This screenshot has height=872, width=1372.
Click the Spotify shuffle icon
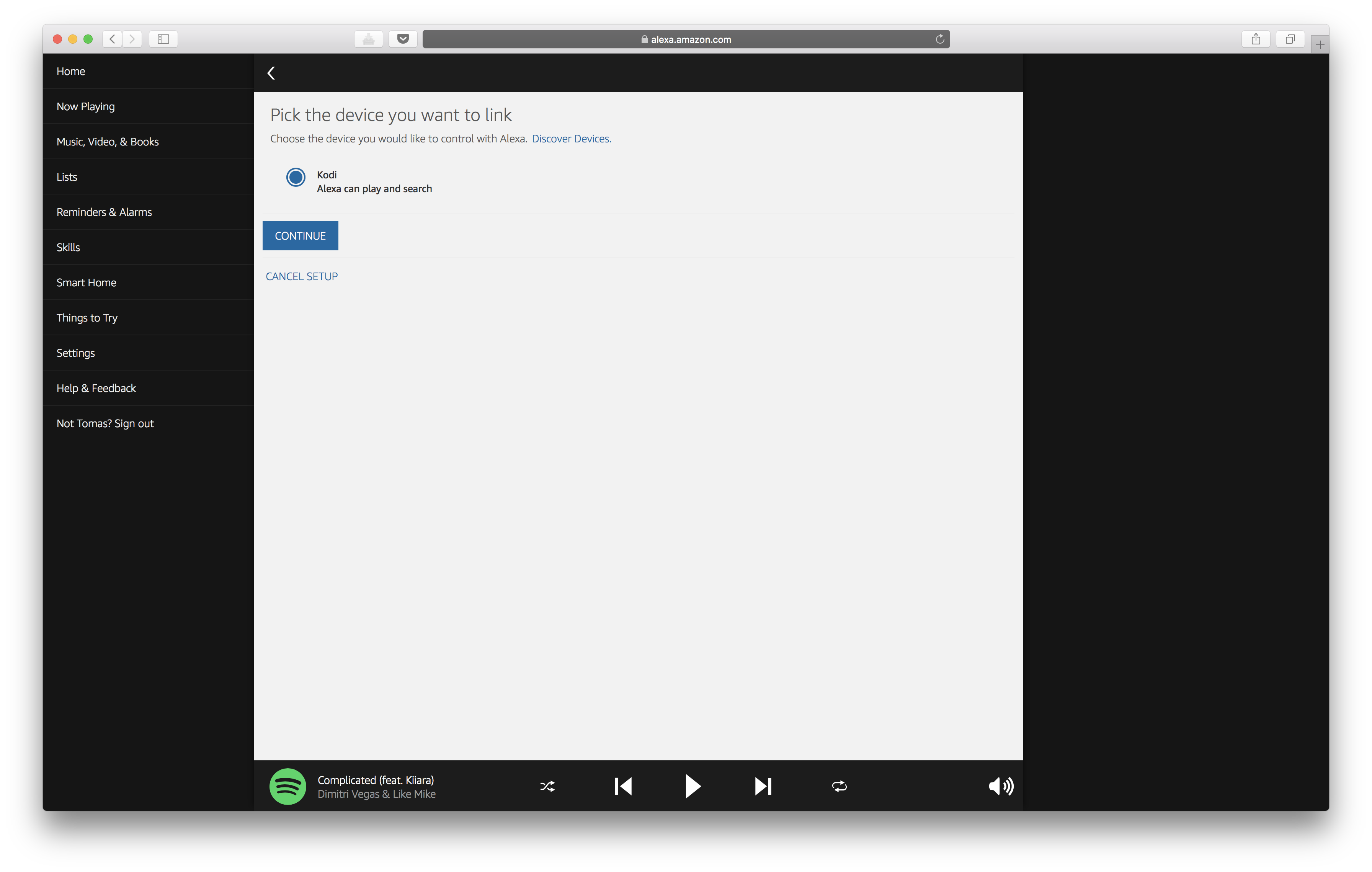pos(547,786)
